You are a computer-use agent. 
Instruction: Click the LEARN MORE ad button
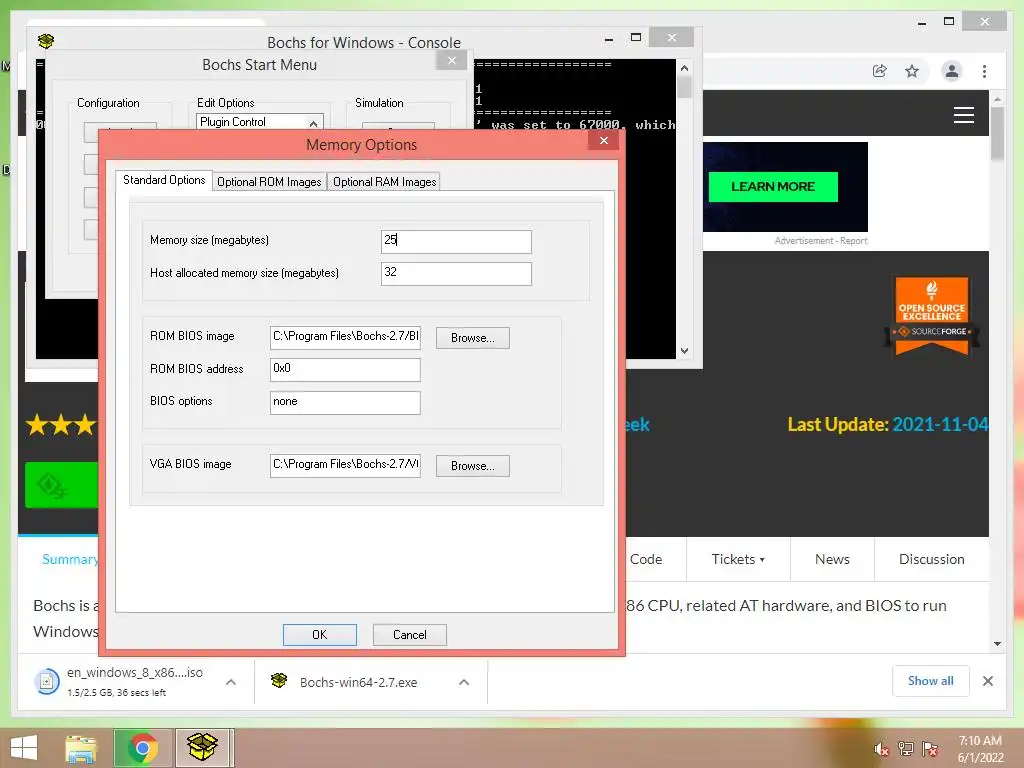[773, 187]
